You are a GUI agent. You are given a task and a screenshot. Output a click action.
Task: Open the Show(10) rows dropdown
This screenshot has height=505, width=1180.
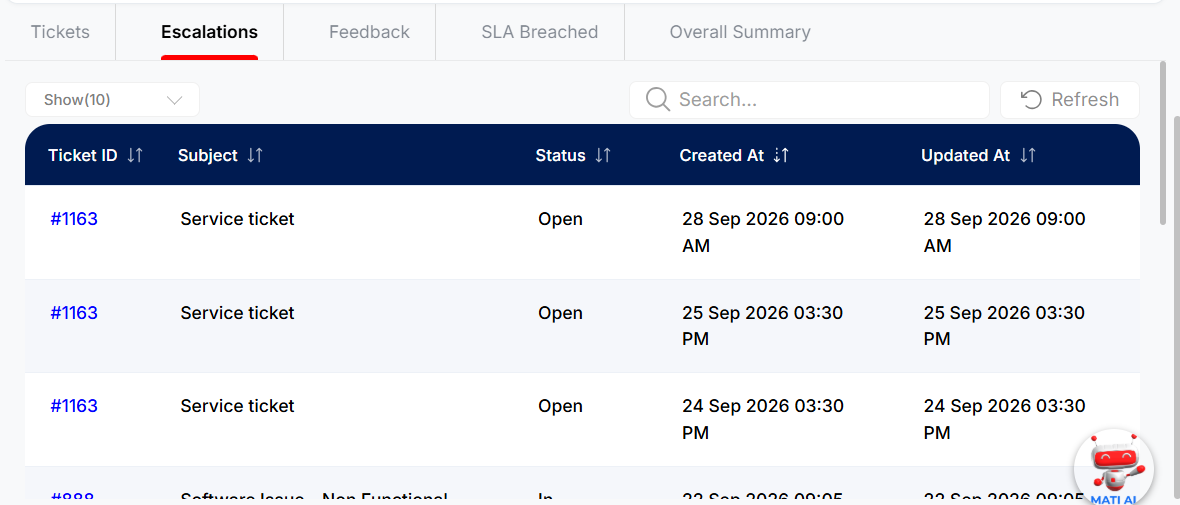coord(112,100)
